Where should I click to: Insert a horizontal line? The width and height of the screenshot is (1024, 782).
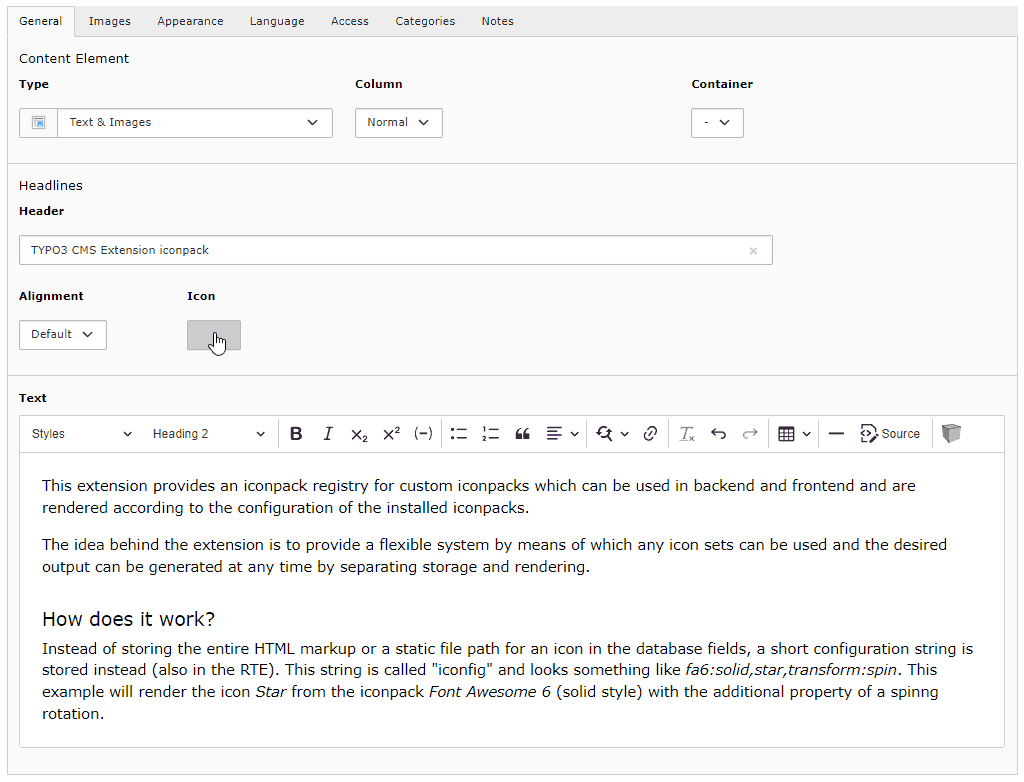point(837,434)
